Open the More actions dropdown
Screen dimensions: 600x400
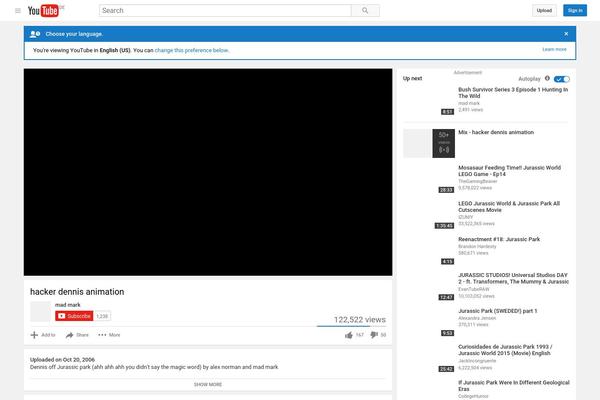[109, 335]
